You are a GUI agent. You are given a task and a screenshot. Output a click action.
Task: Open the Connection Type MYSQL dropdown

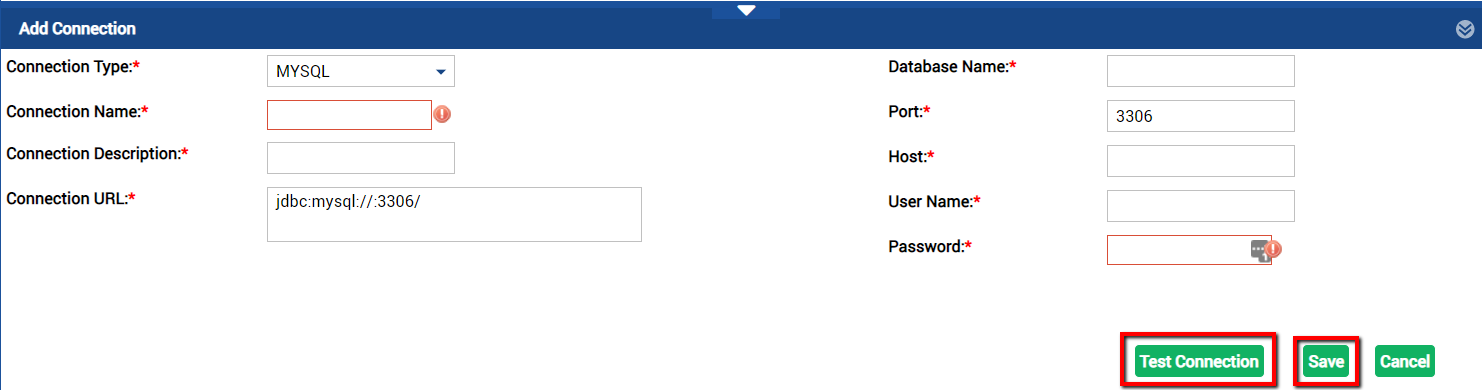click(x=361, y=71)
